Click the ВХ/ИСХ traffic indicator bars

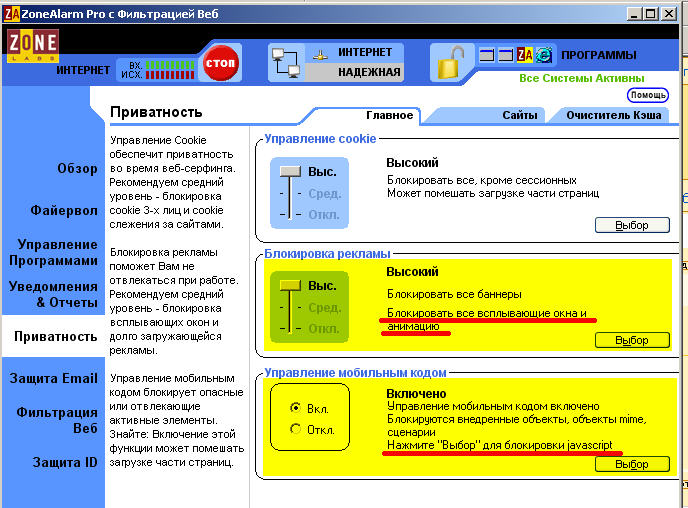click(x=170, y=70)
